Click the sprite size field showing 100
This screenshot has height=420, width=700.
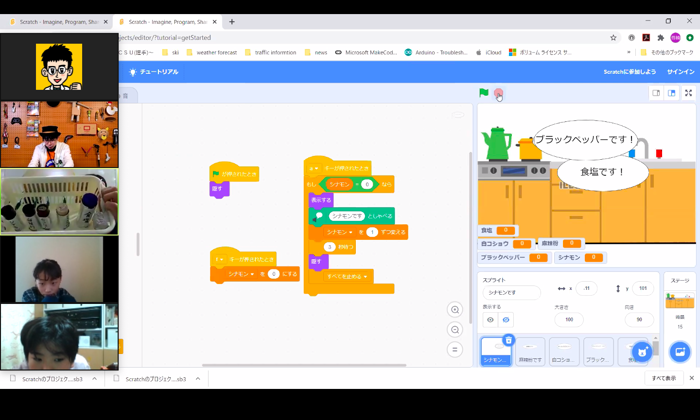tap(568, 320)
